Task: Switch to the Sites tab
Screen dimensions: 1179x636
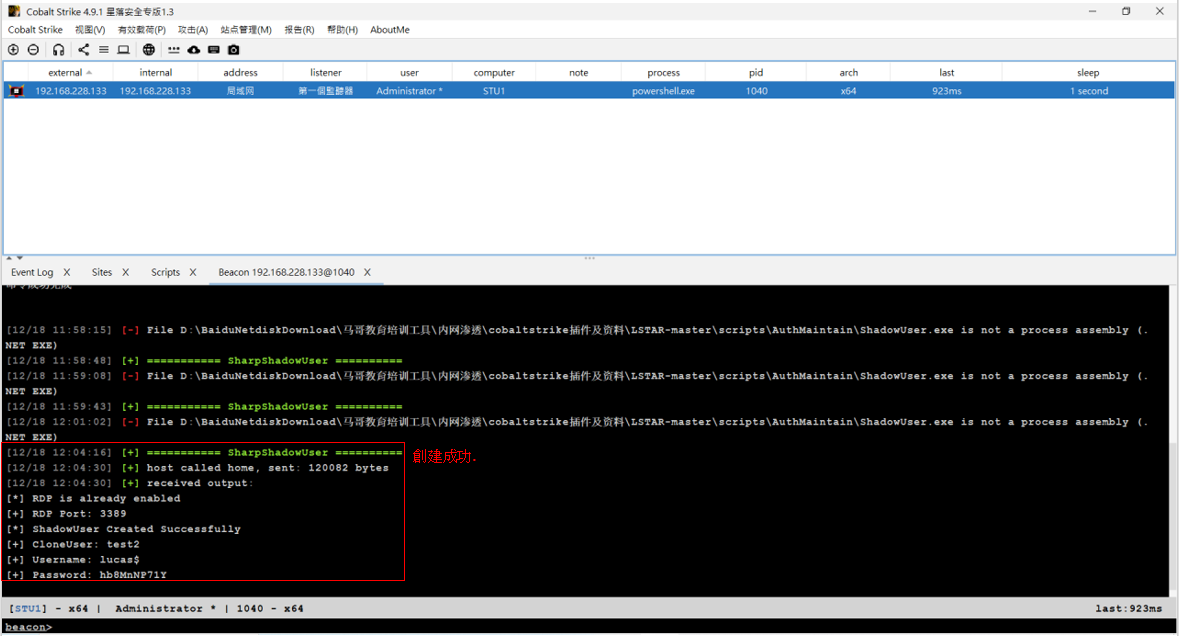Action: [x=102, y=272]
